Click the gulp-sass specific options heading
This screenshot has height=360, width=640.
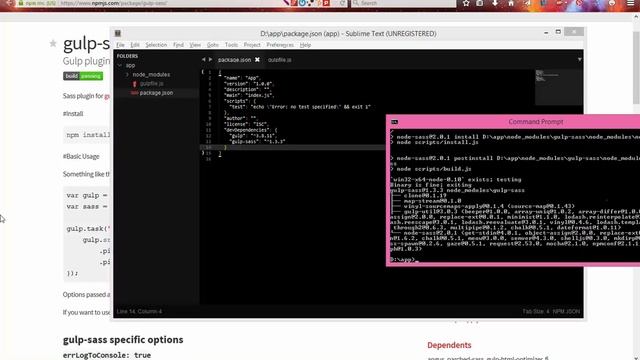point(123,340)
